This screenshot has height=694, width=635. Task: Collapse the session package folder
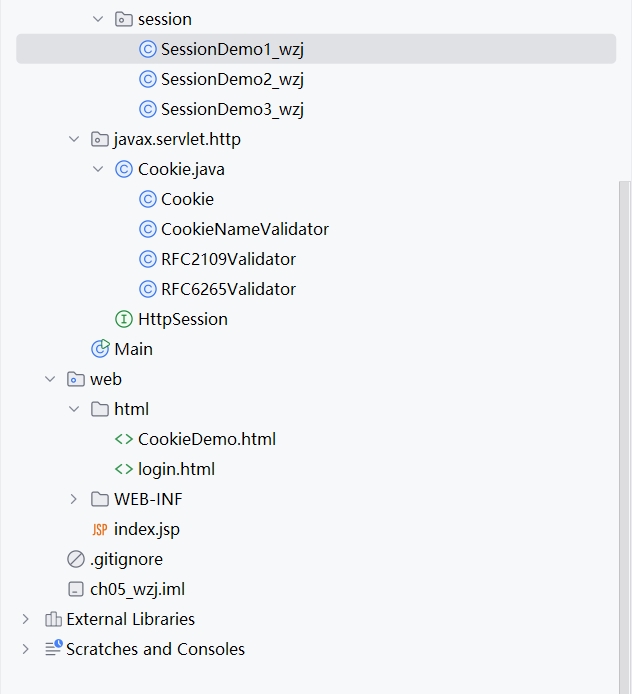click(98, 19)
